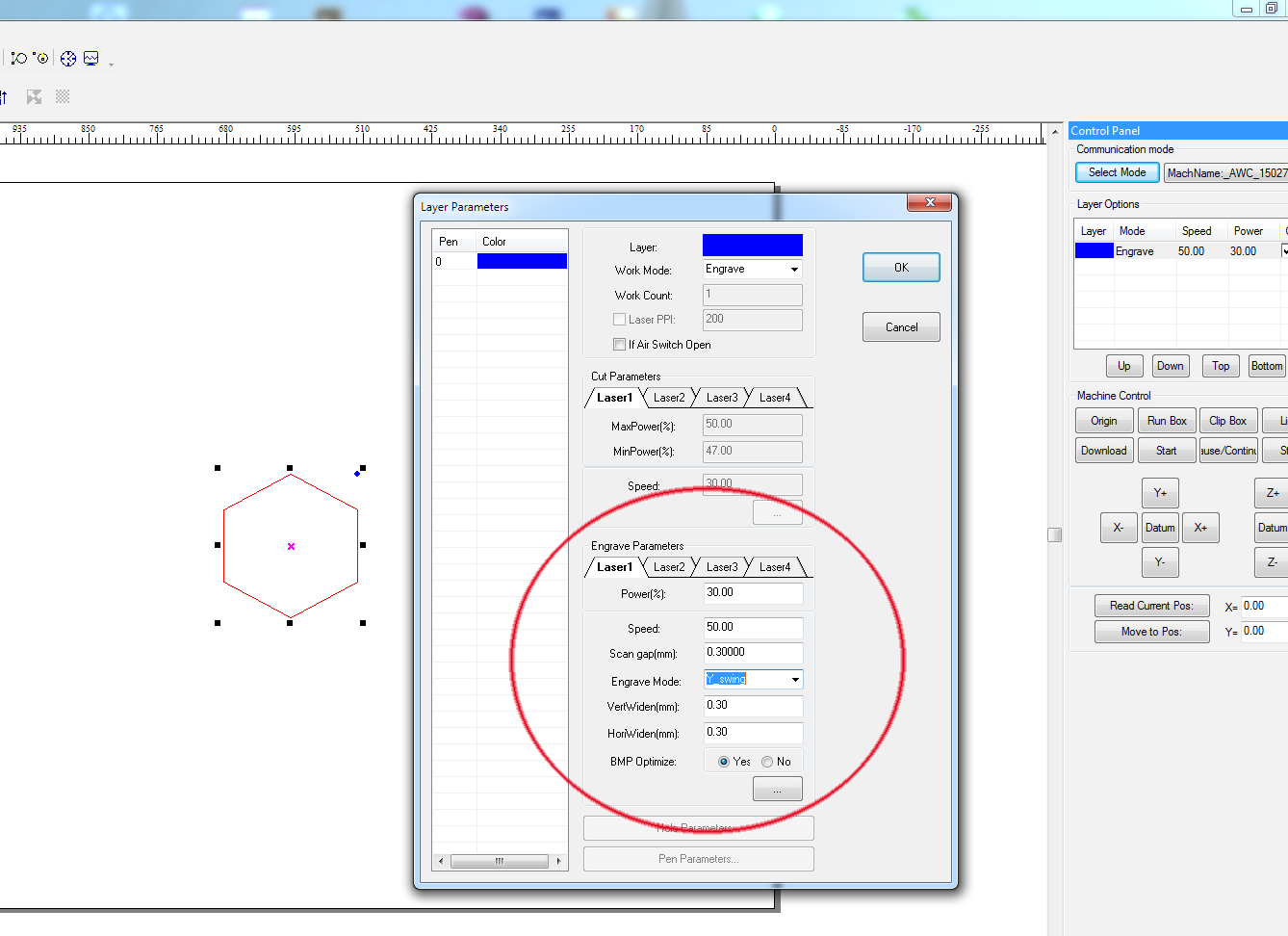Select the circle node edit tool icon
The height and width of the screenshot is (936, 1288).
click(x=40, y=59)
